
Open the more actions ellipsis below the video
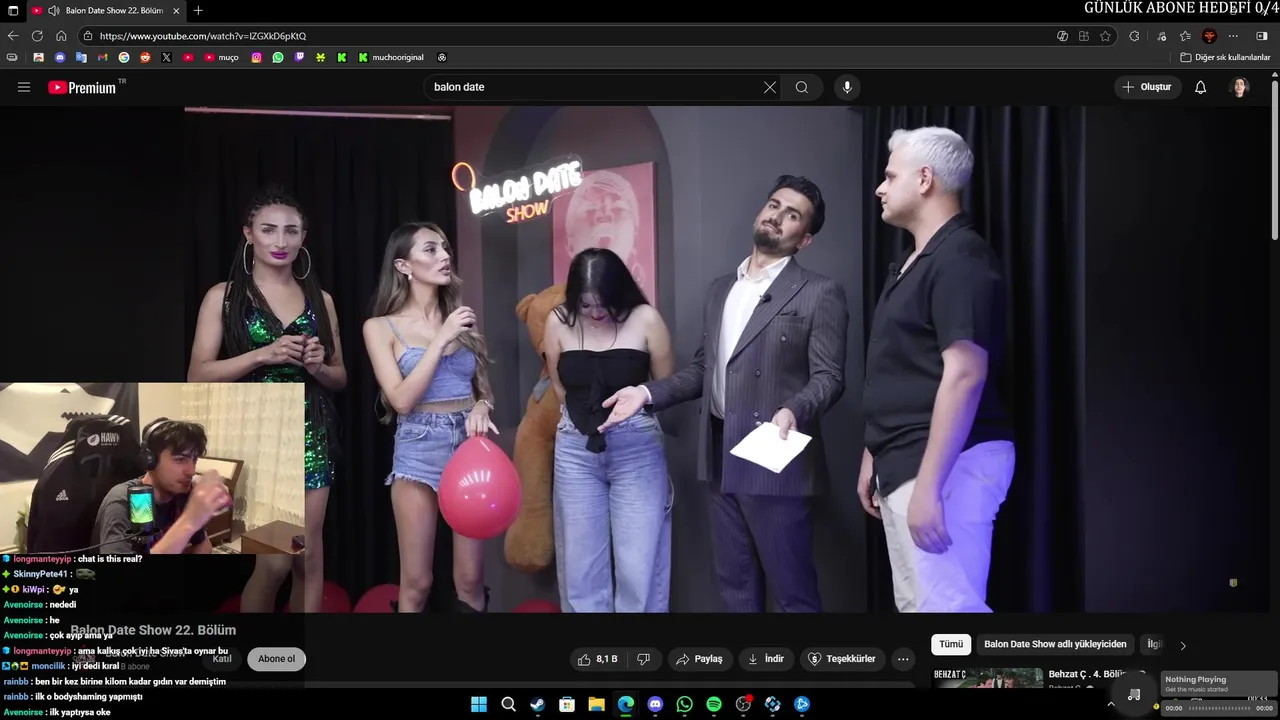[903, 659]
